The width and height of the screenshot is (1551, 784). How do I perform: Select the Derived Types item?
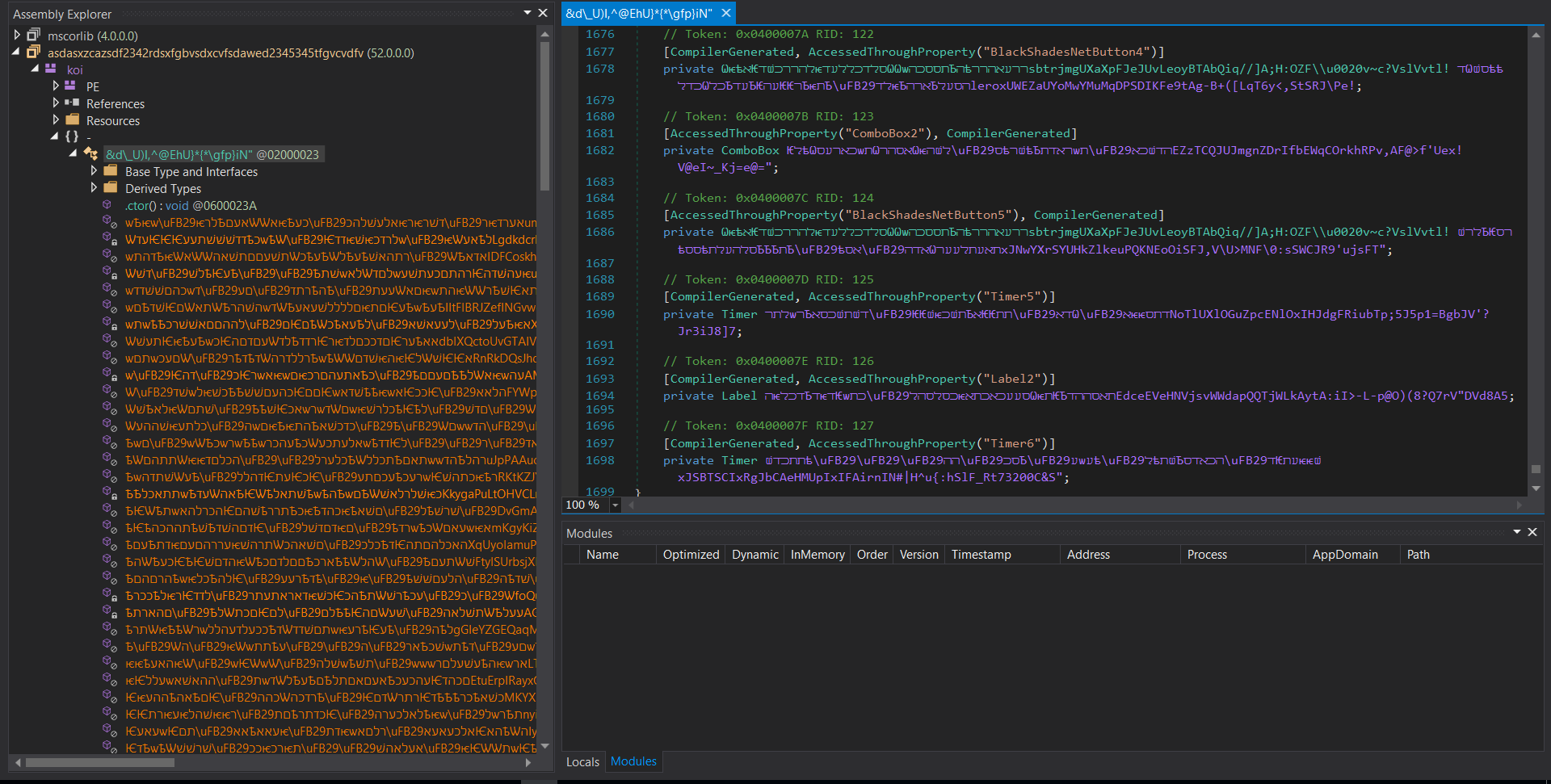(x=163, y=189)
